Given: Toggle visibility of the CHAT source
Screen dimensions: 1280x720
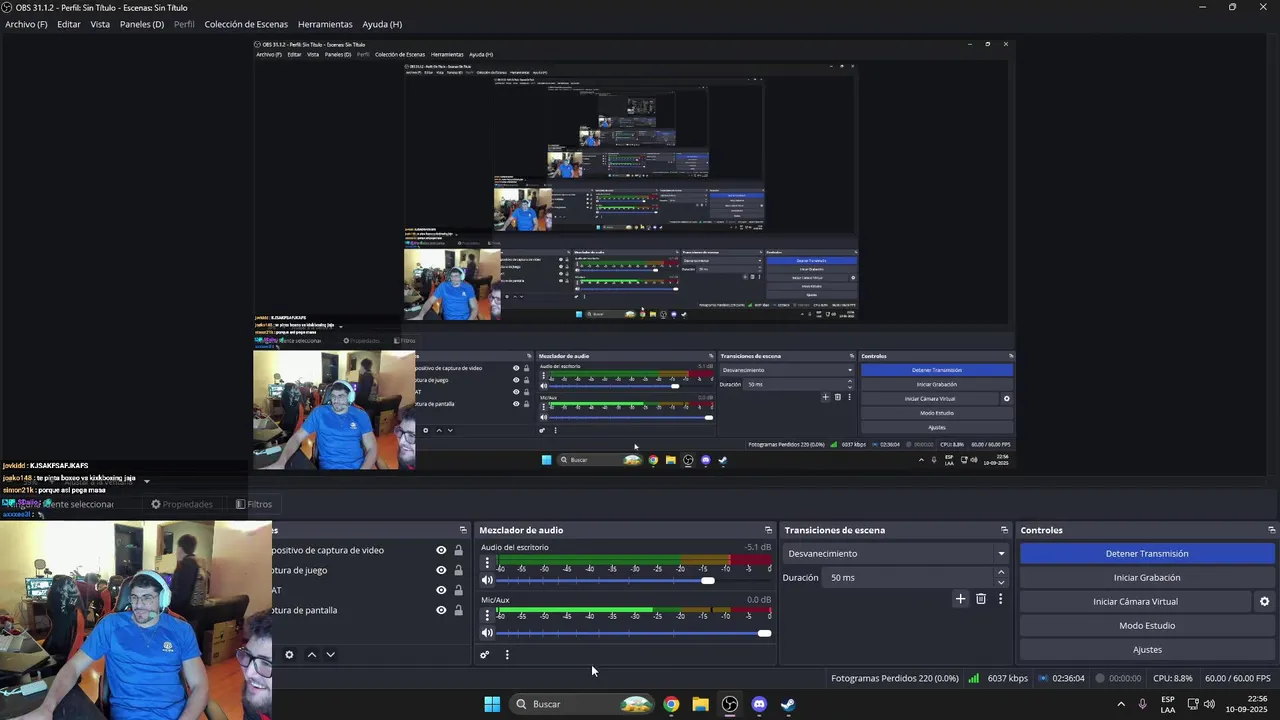Looking at the screenshot, I should 441,590.
